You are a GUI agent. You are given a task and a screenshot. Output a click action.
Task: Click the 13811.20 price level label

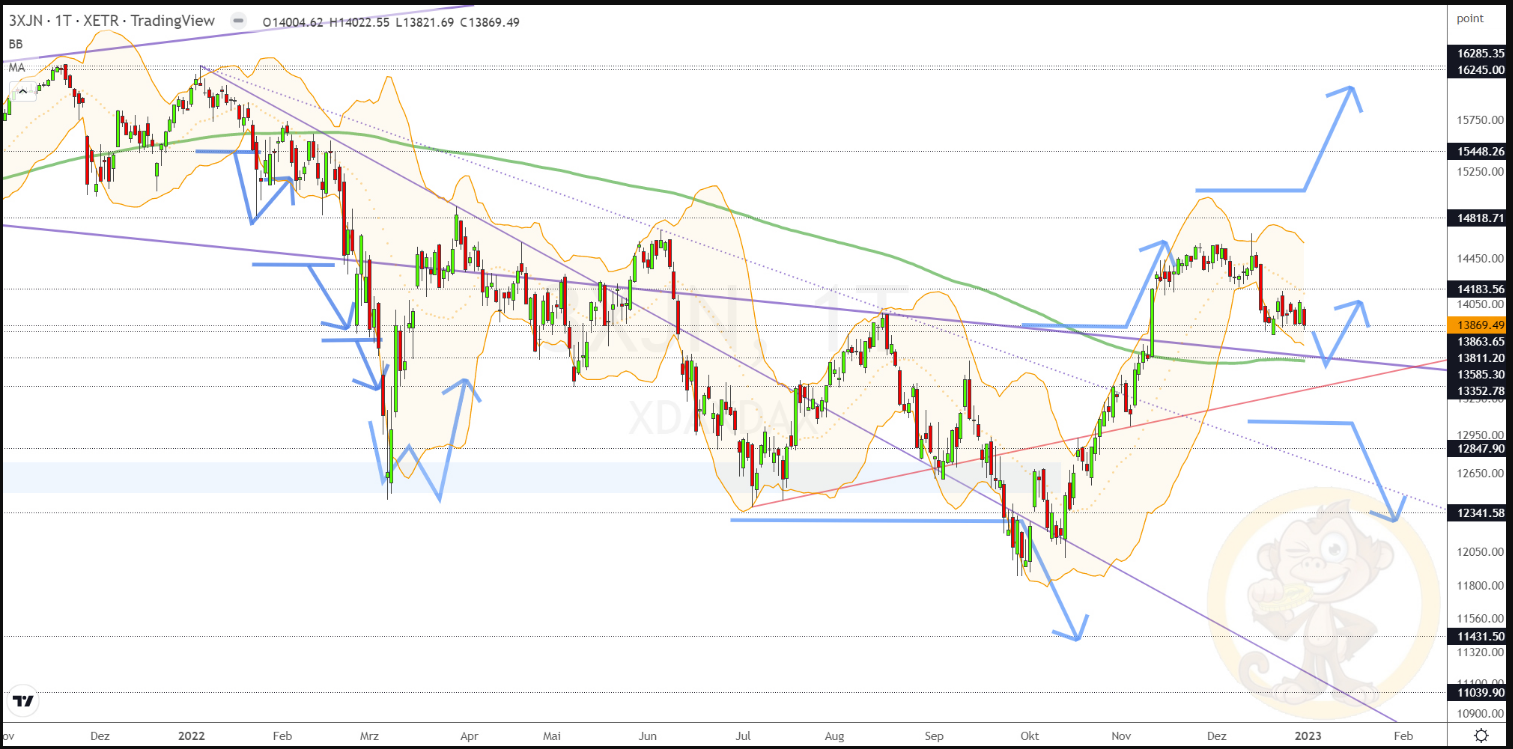(1477, 358)
